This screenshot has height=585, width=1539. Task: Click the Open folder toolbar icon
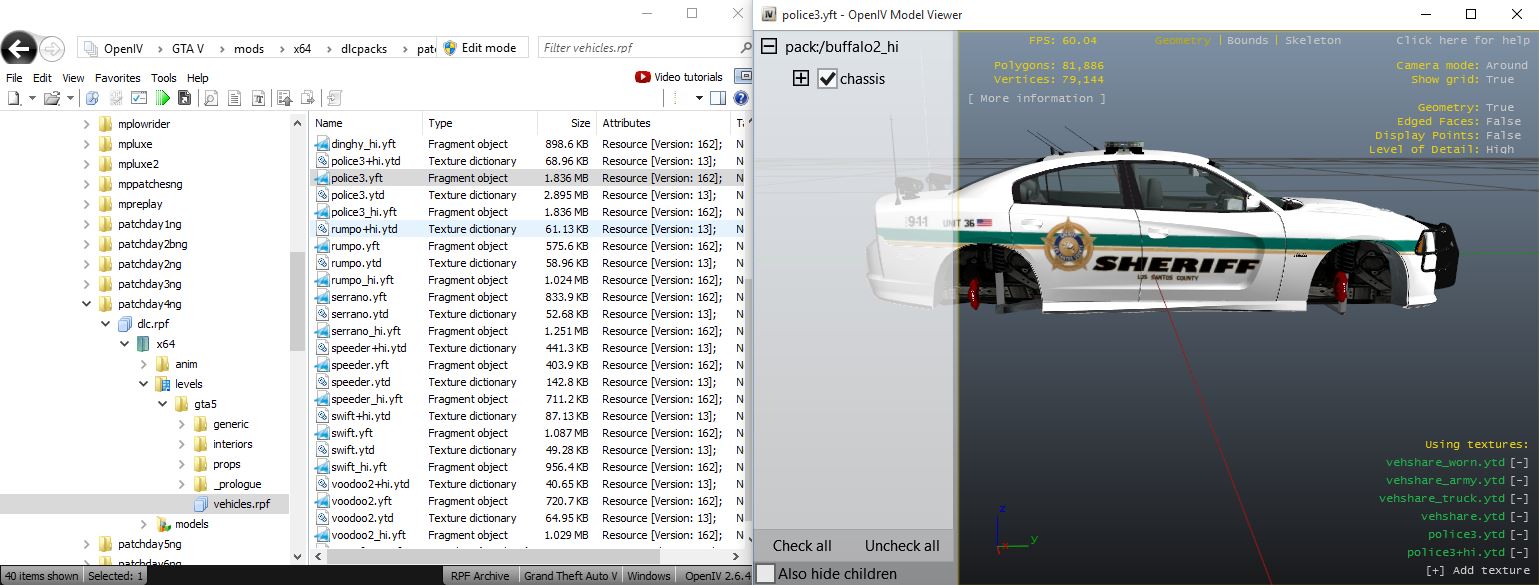52,98
